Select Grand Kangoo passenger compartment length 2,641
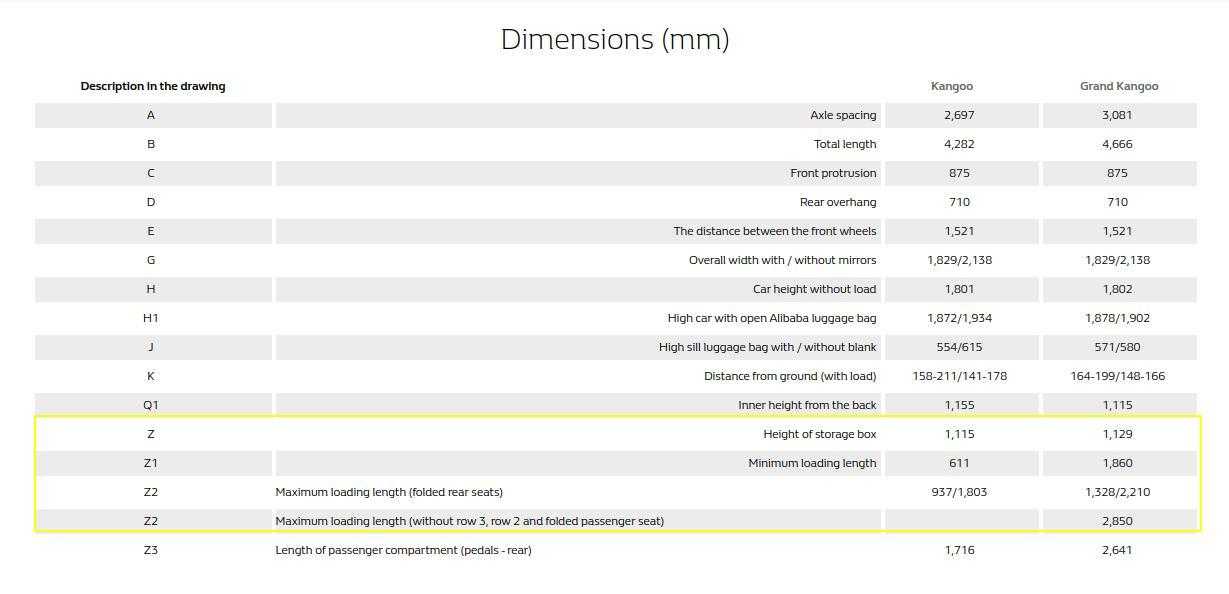The width and height of the screenshot is (1229, 594). [1117, 550]
